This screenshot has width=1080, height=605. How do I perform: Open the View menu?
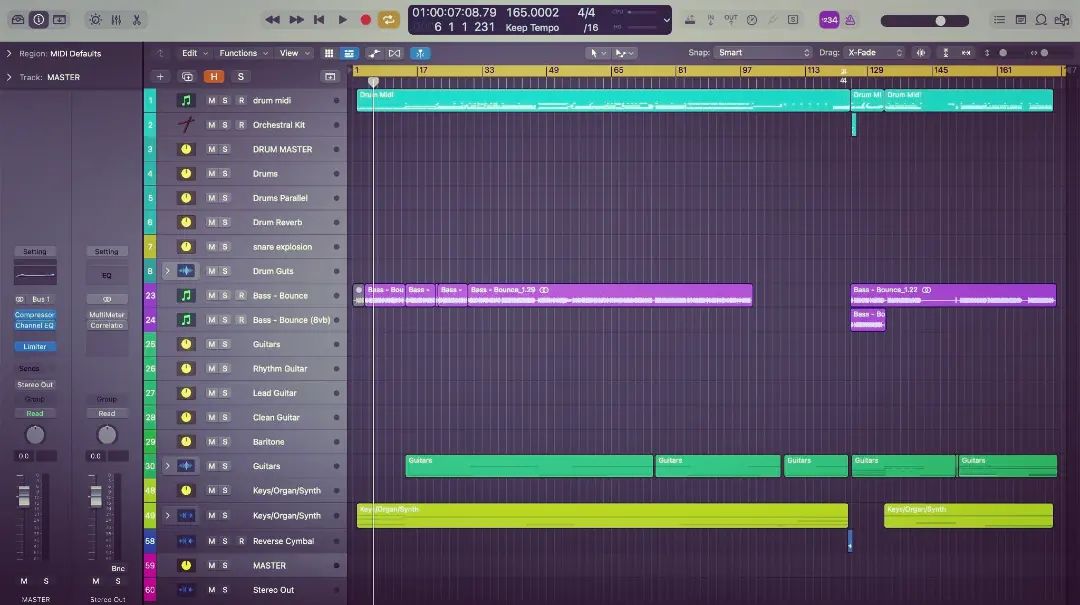tap(294, 53)
